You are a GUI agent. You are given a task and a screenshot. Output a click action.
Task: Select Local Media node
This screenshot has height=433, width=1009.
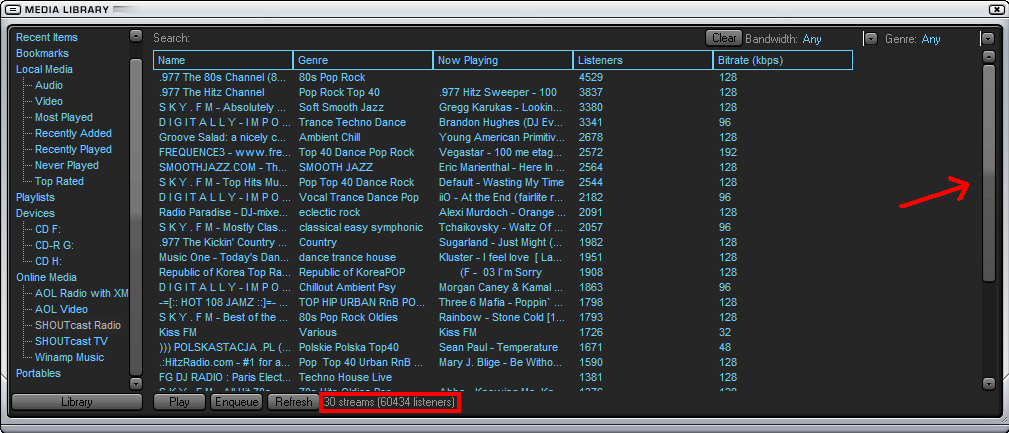point(44,69)
